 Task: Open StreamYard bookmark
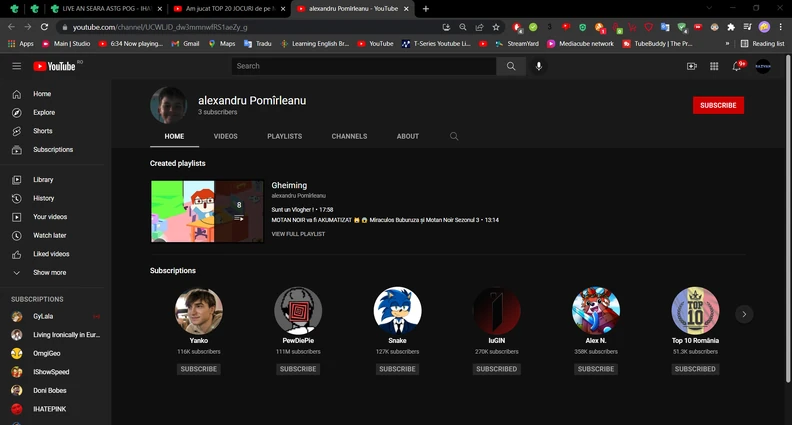[517, 44]
